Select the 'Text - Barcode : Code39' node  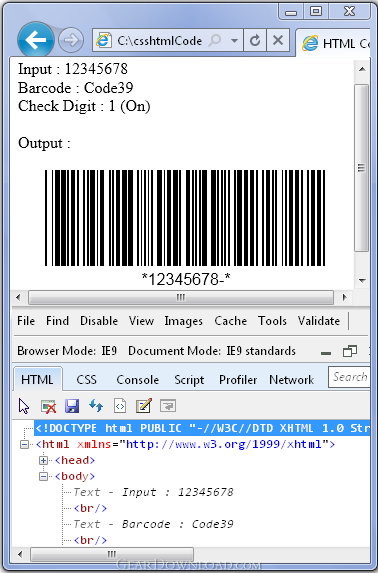[153, 524]
